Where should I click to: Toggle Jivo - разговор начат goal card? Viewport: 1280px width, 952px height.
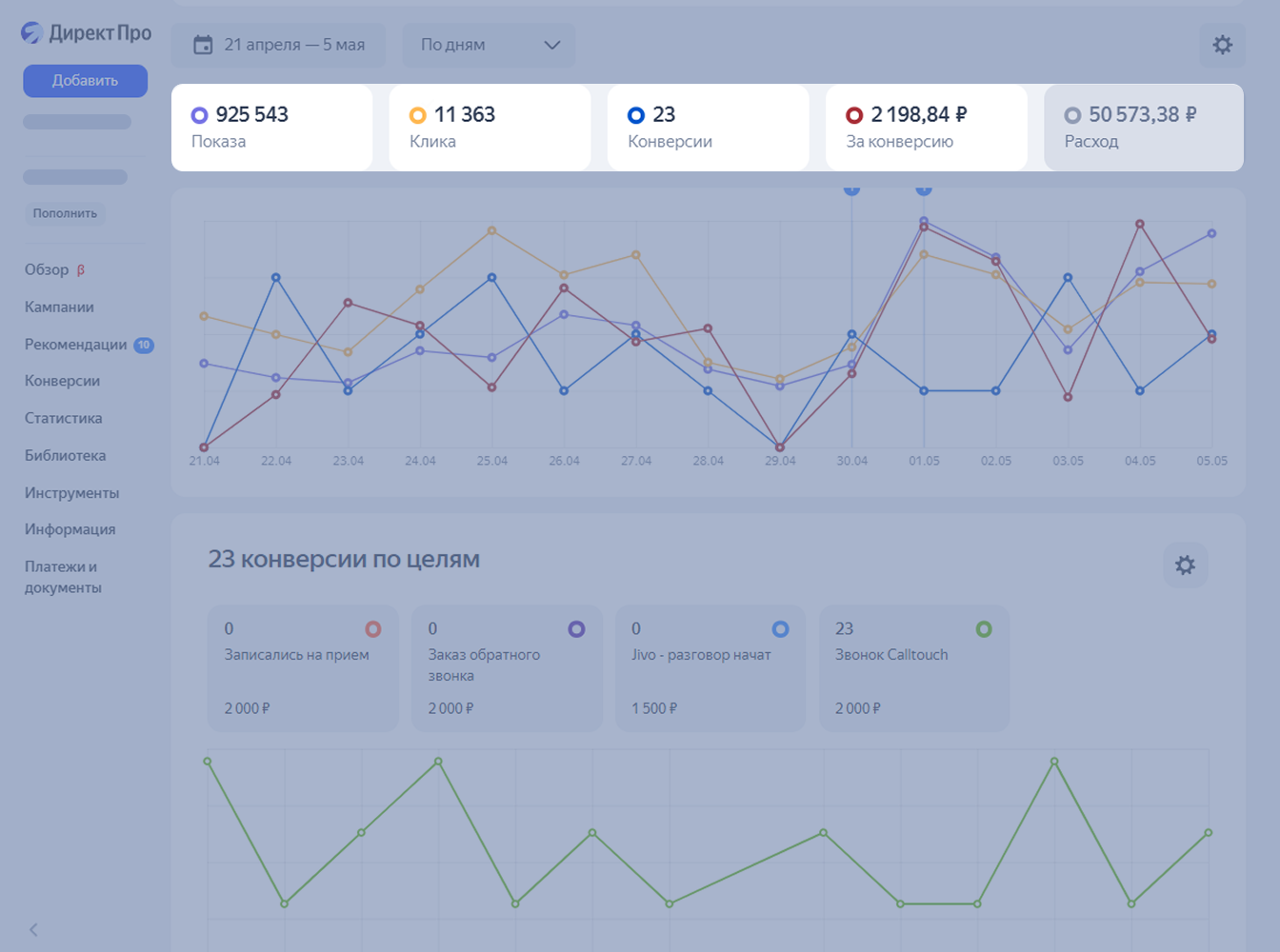(x=710, y=668)
